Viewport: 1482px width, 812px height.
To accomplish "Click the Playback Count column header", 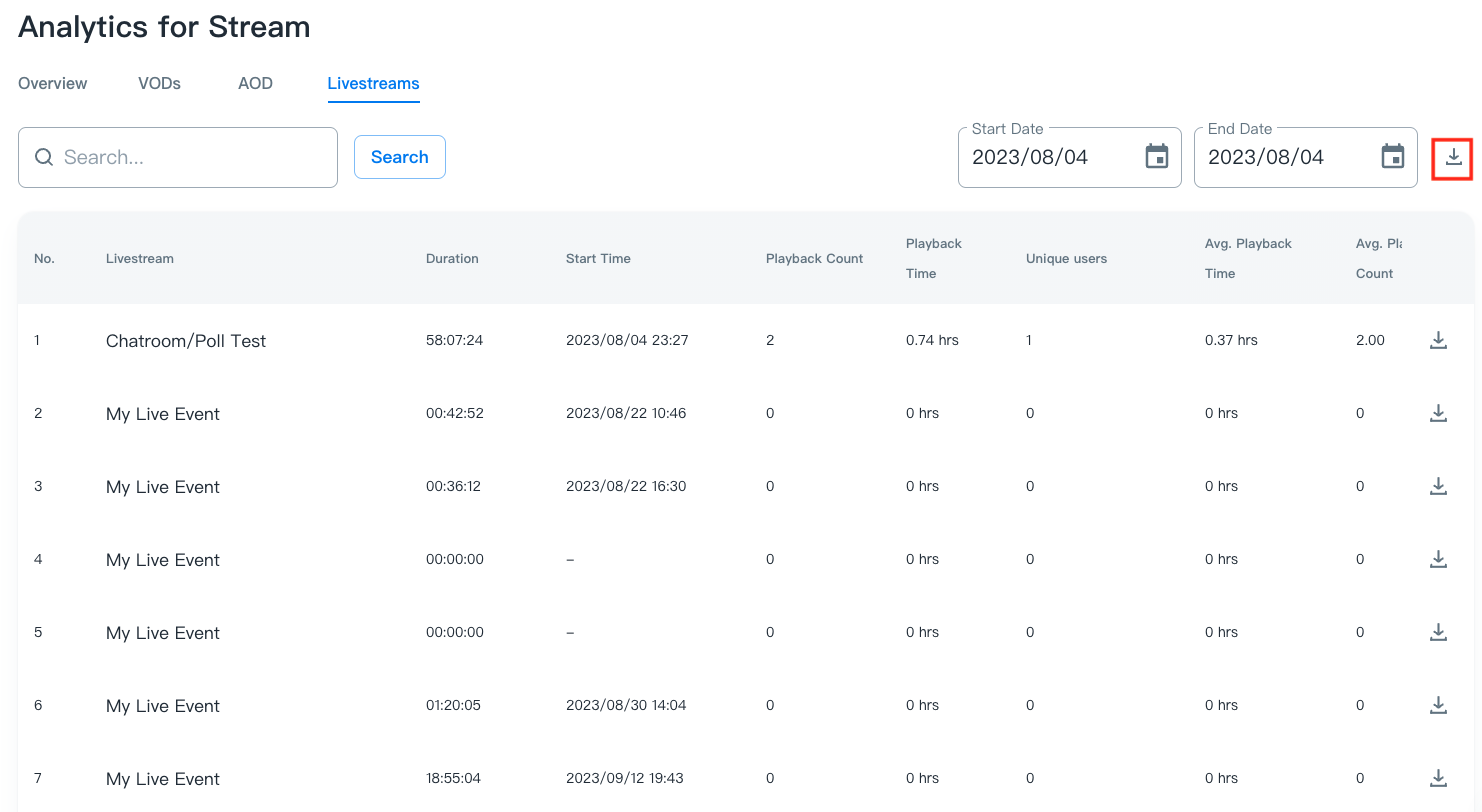I will (814, 259).
